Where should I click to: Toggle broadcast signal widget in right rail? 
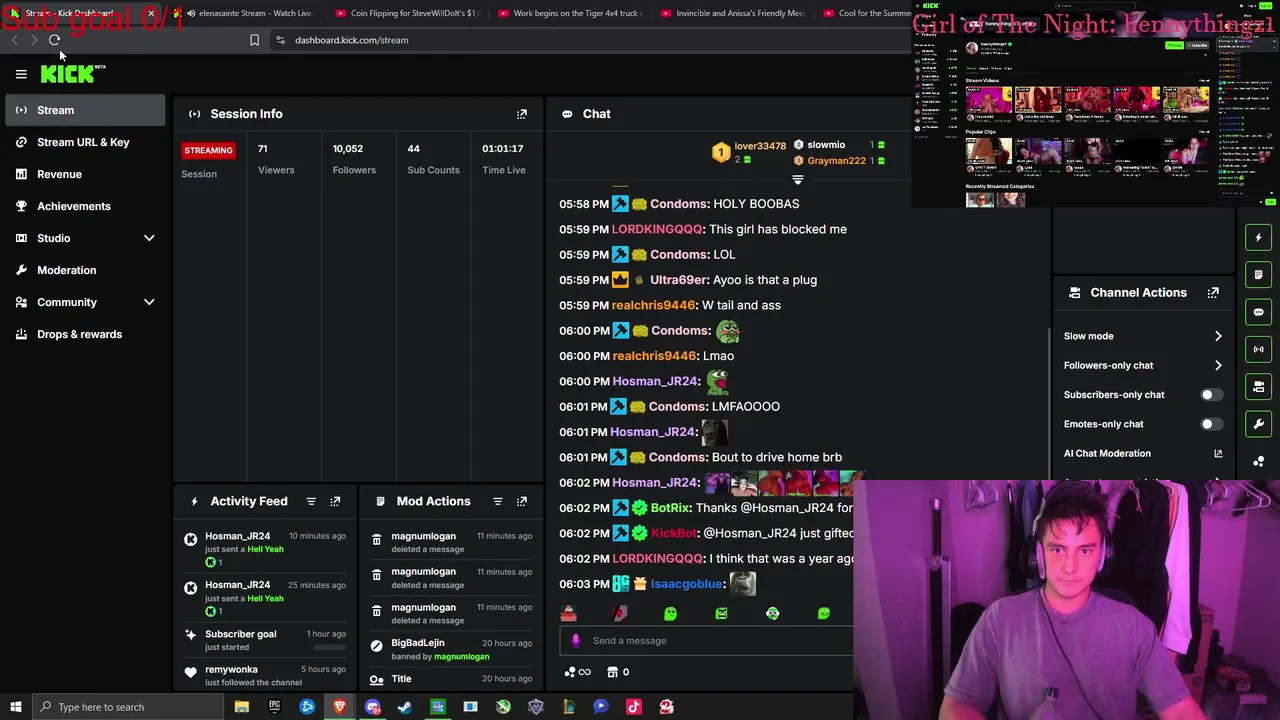[x=1259, y=349]
